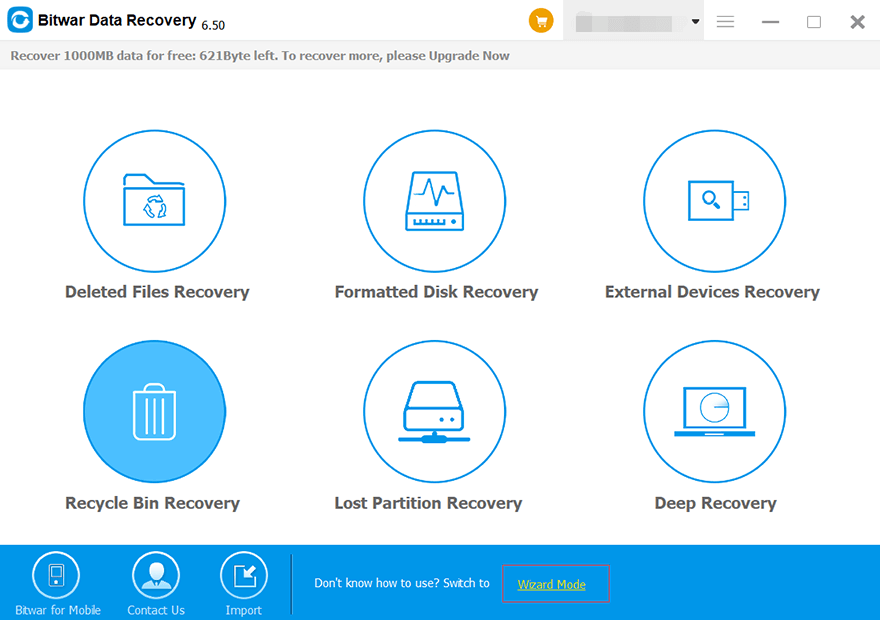Maximize the Bitwar Data Recovery window
The height and width of the screenshot is (620, 880).
814,22
